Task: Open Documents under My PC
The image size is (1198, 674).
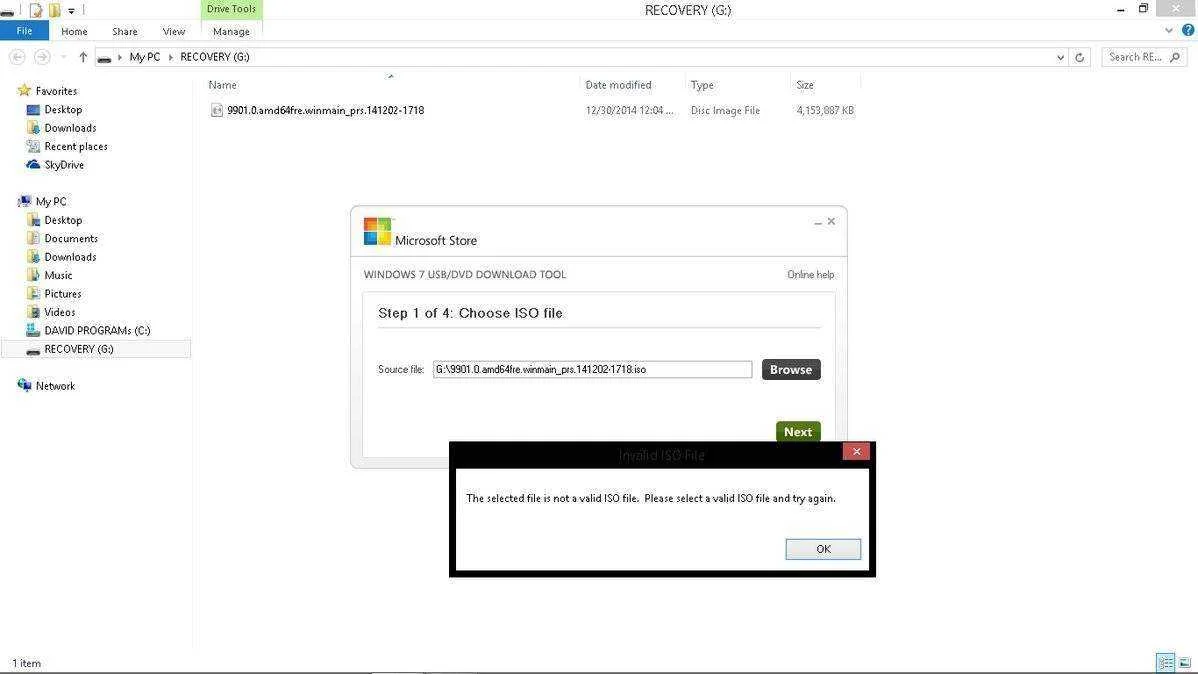Action: pos(71,238)
